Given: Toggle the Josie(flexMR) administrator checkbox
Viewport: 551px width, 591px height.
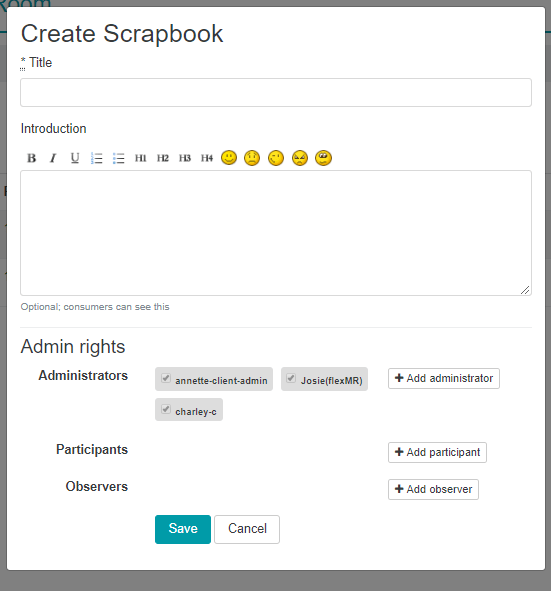Looking at the screenshot, I should point(291,378).
